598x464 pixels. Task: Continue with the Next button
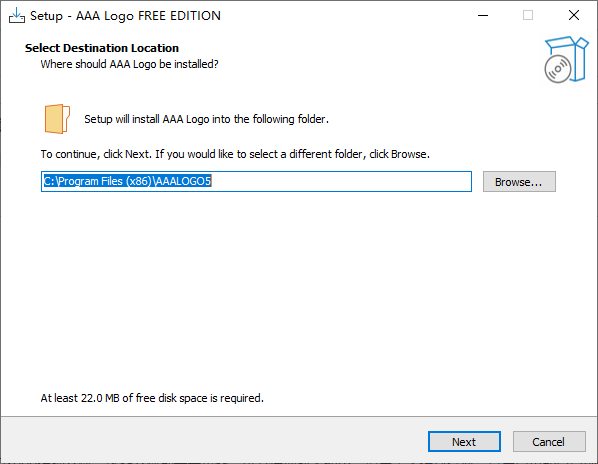point(464,442)
